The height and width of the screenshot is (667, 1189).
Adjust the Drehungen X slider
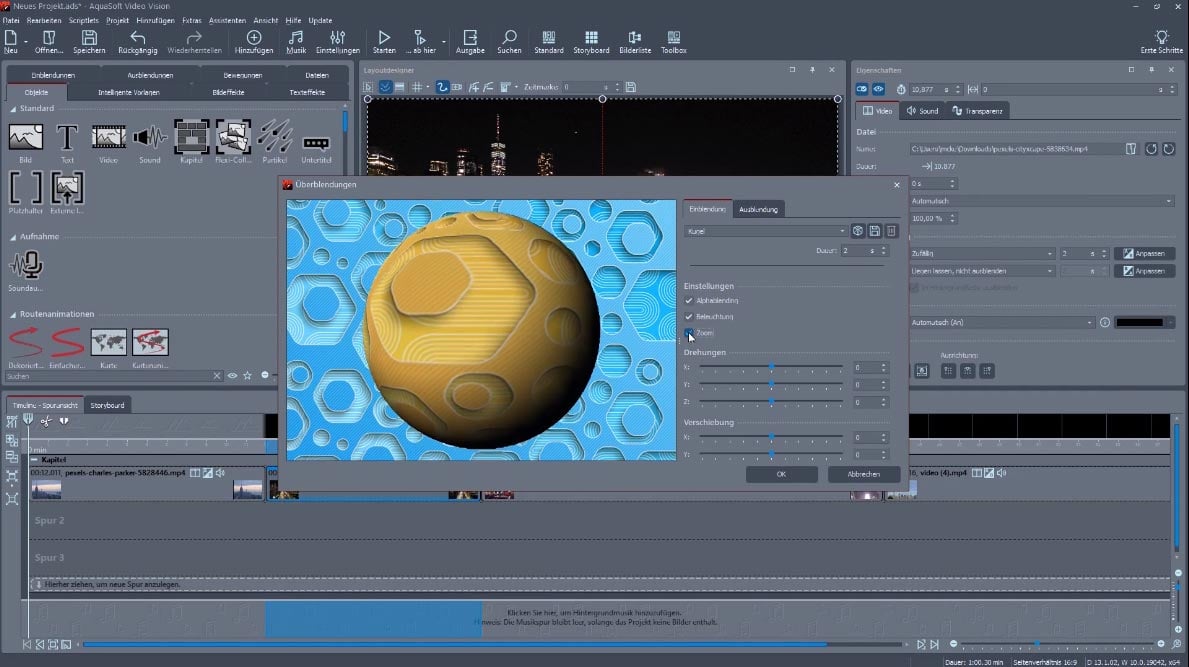[771, 368]
